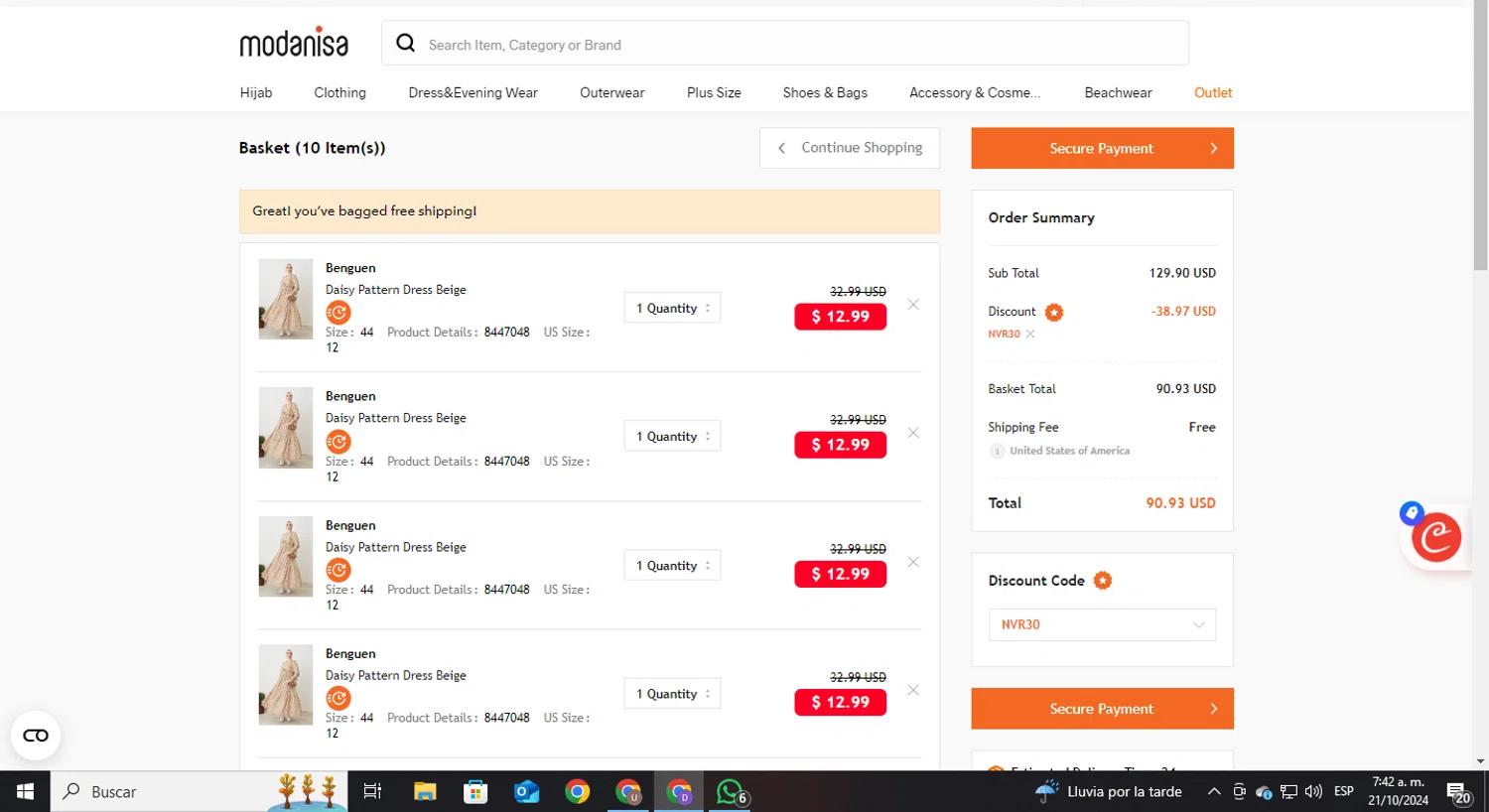Click the floating red chat widget icon
Screen dimensions: 1489x812
(x=1435, y=537)
